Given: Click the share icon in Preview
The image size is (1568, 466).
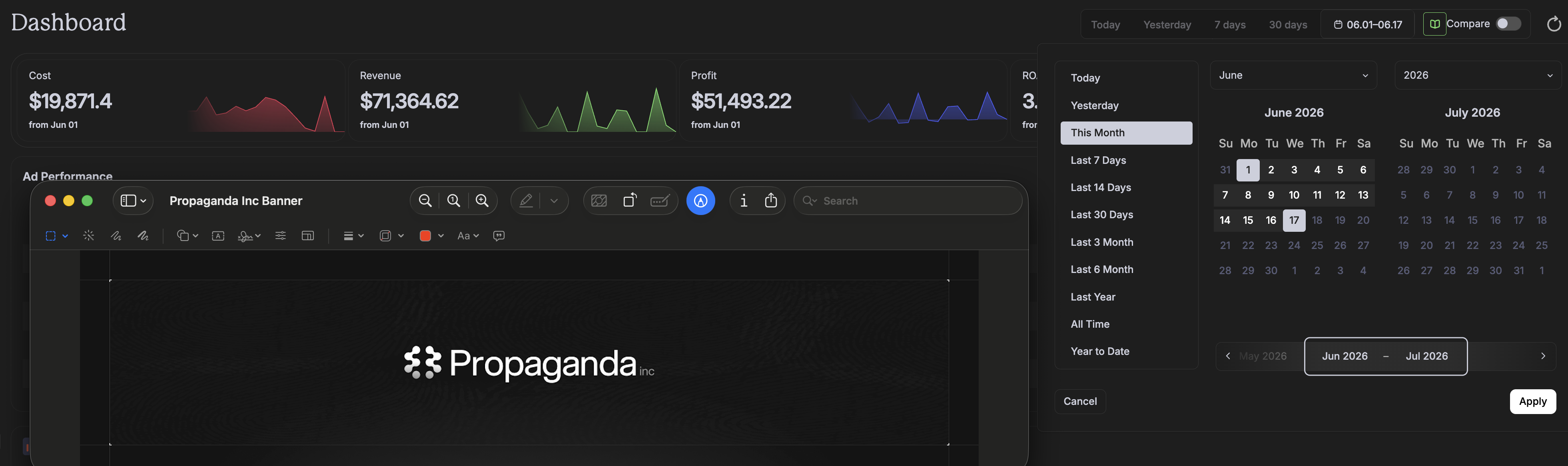Looking at the screenshot, I should coord(771,200).
